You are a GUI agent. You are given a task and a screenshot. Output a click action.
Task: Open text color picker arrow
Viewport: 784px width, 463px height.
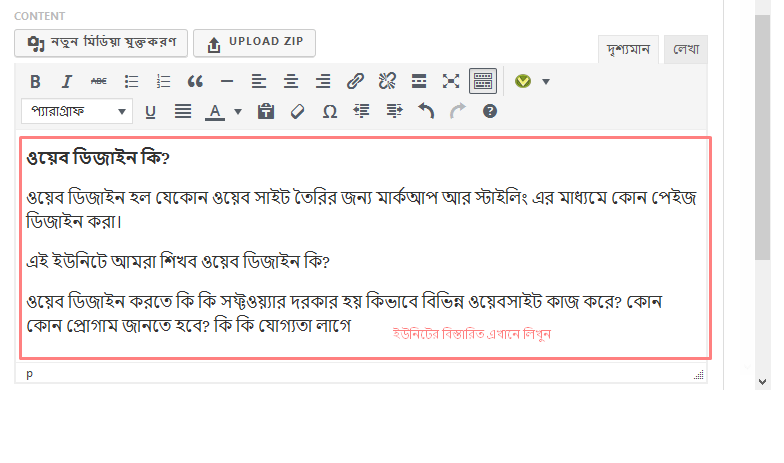click(238, 112)
